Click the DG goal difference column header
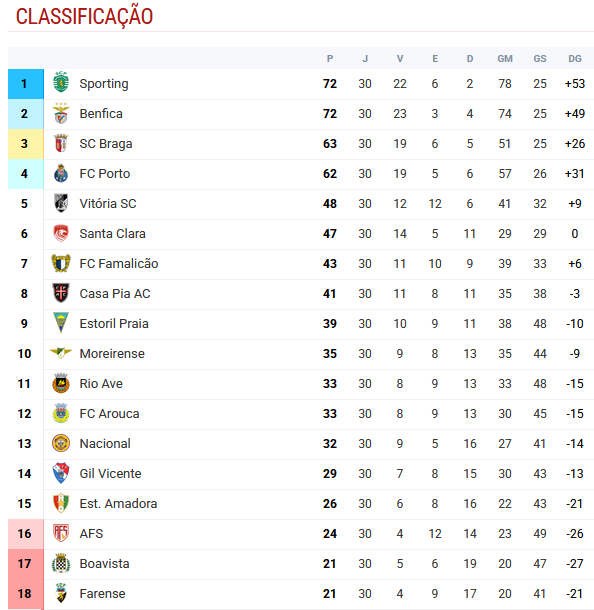This screenshot has width=594, height=610. point(575,59)
